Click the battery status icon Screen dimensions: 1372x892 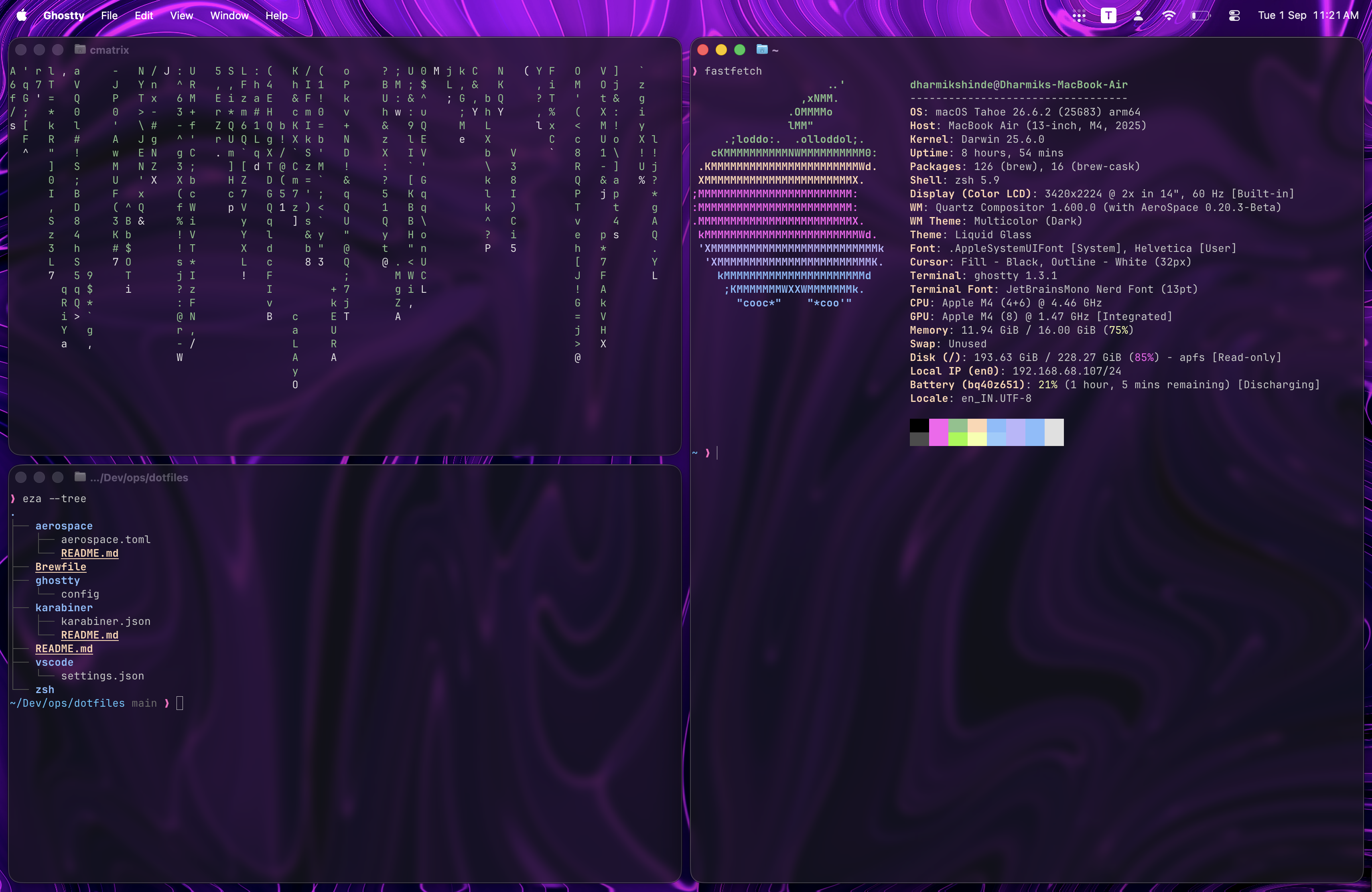pos(1200,16)
